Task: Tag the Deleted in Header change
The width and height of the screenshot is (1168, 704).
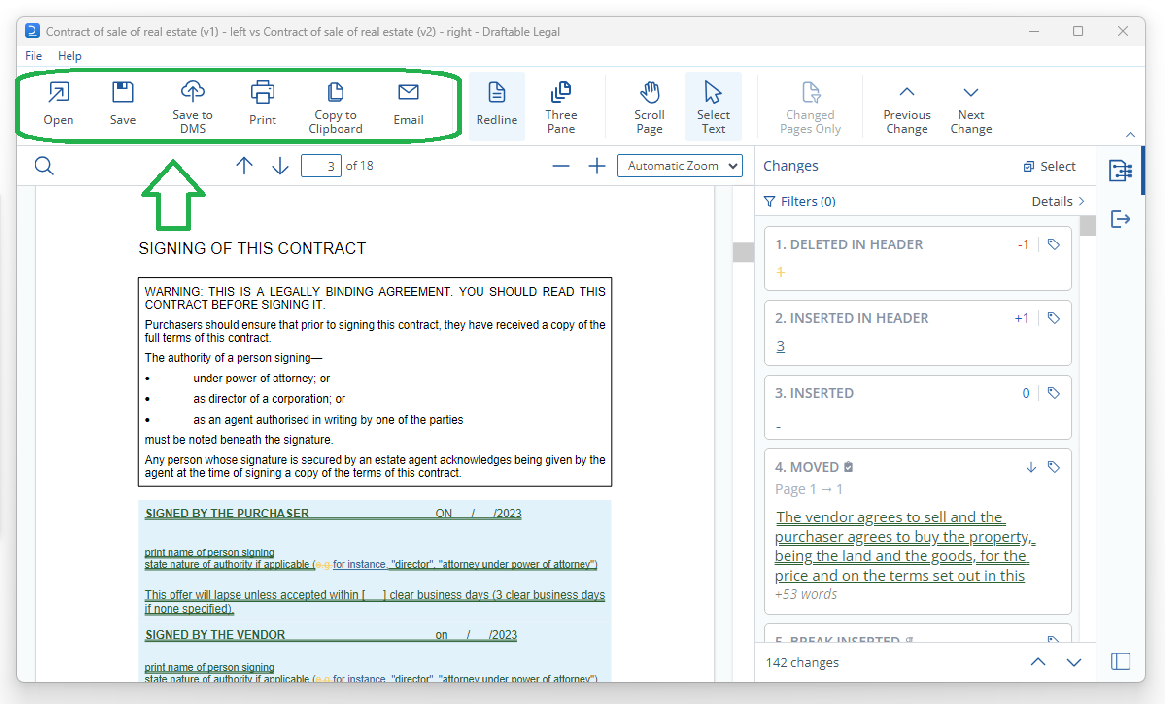Action: 1053,244
